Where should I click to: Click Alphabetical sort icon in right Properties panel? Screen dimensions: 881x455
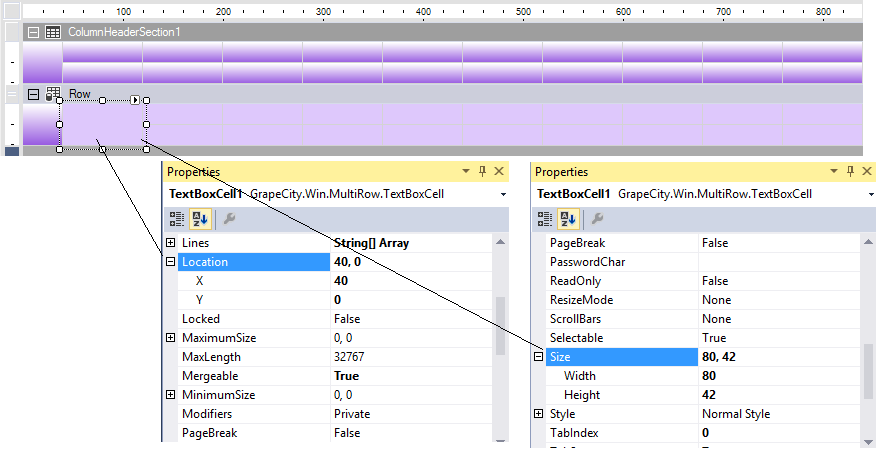coord(567,218)
